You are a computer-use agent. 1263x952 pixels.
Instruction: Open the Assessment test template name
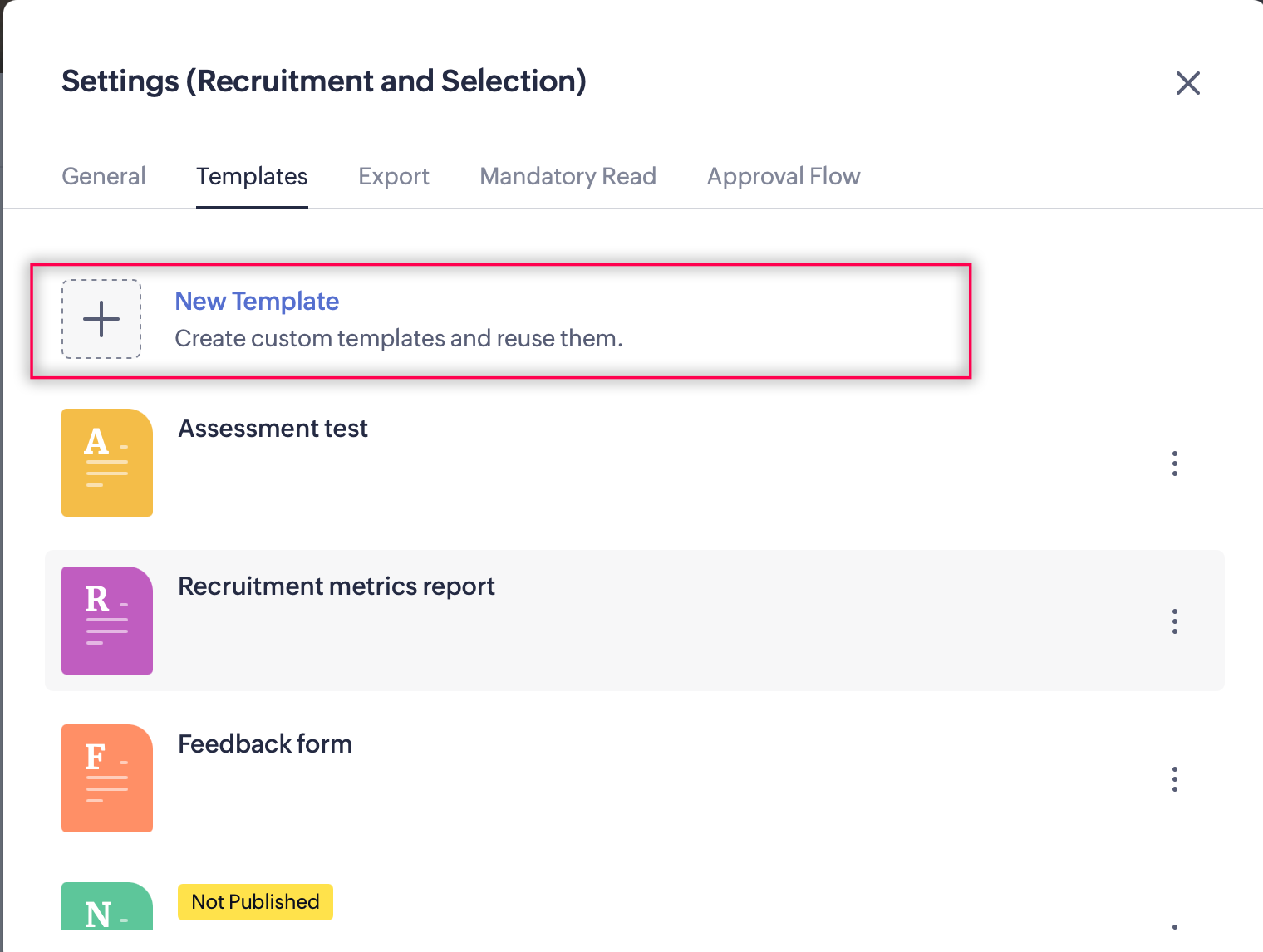pyautogui.click(x=273, y=429)
